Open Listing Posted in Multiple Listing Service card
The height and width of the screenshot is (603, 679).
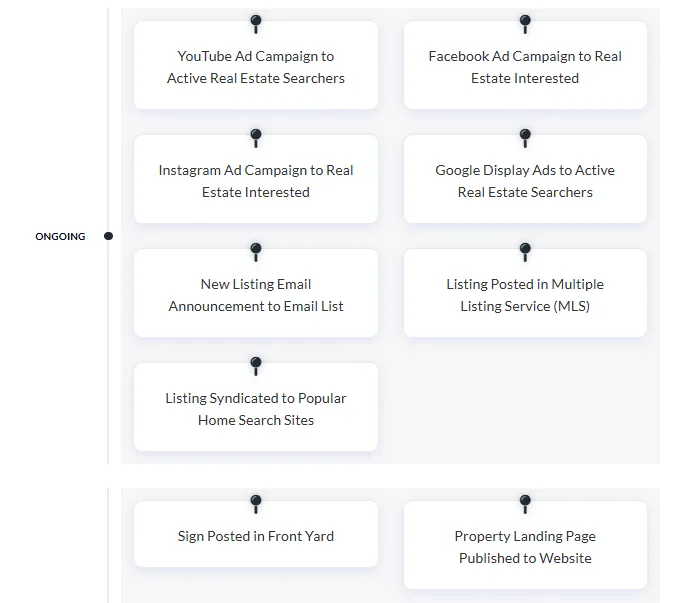point(525,293)
